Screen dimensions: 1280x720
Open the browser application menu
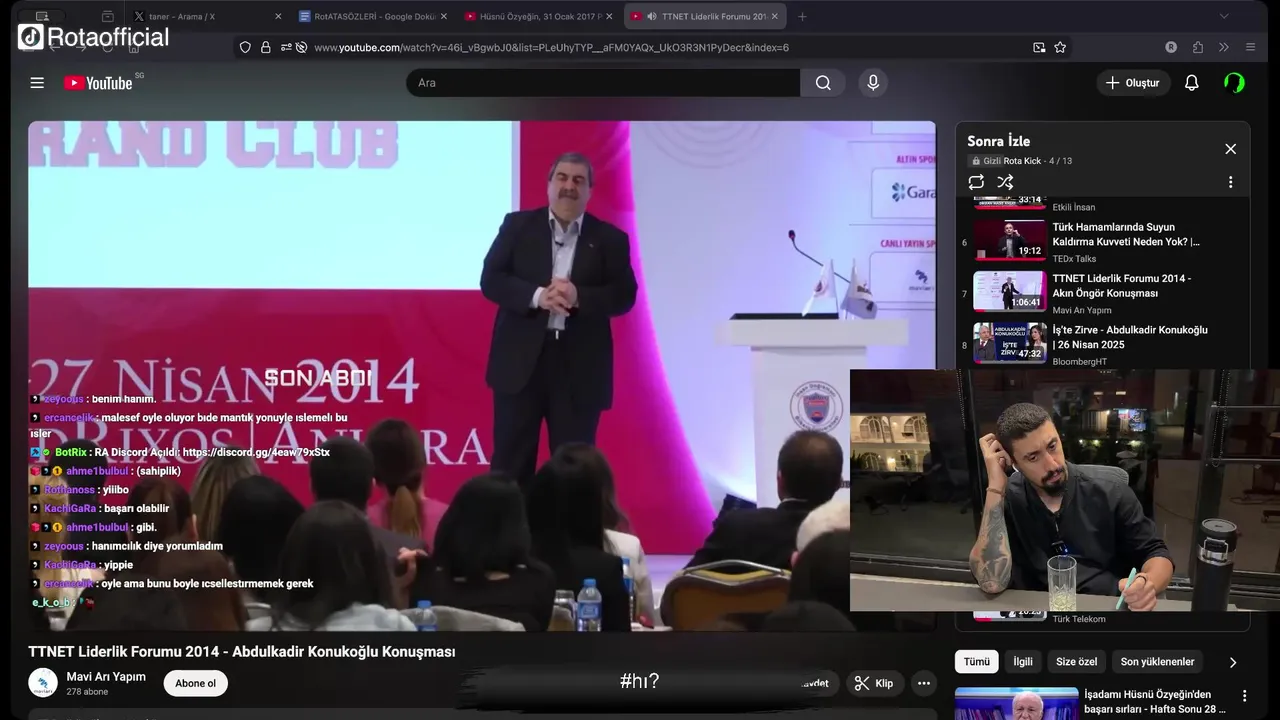1250,47
